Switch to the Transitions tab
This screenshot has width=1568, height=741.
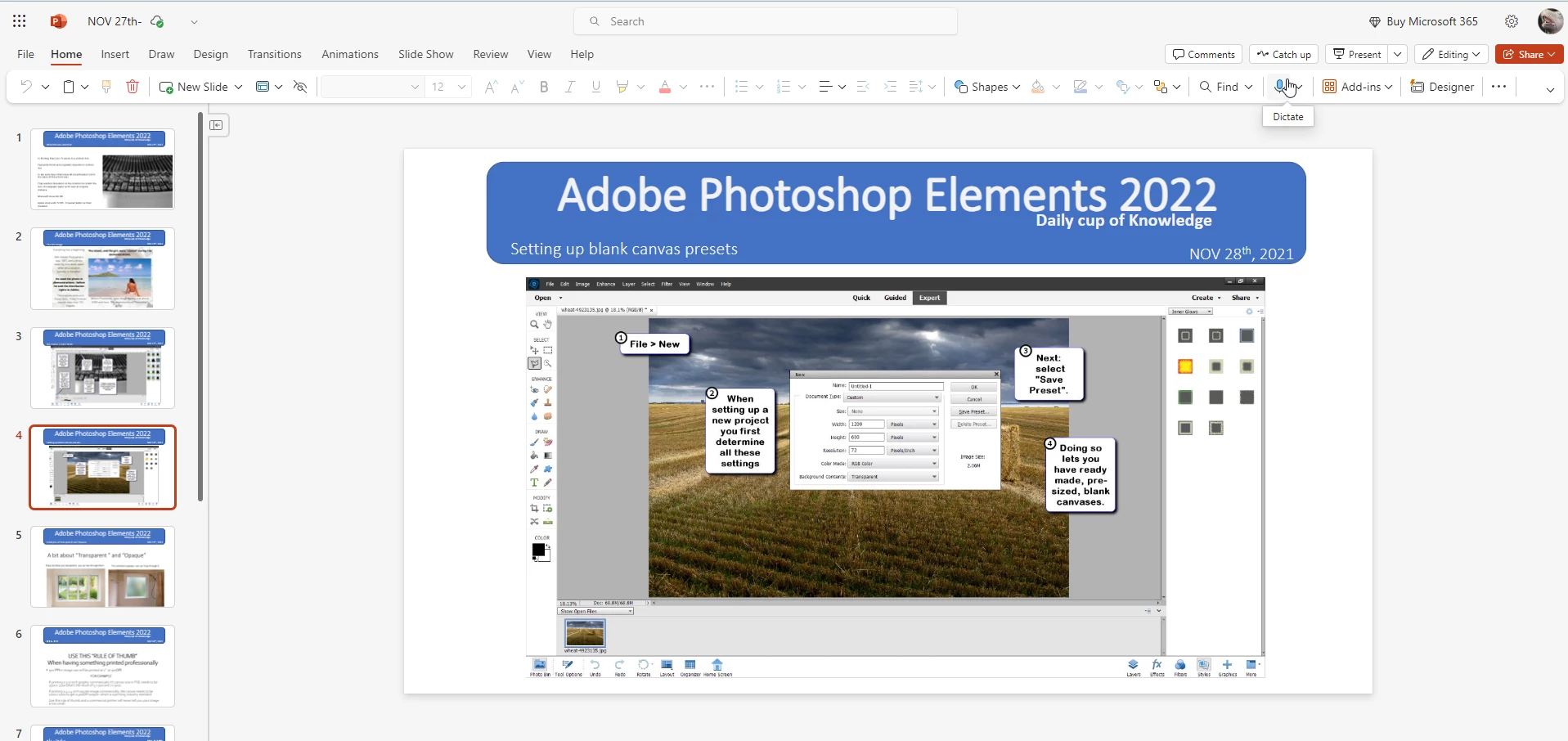275,54
